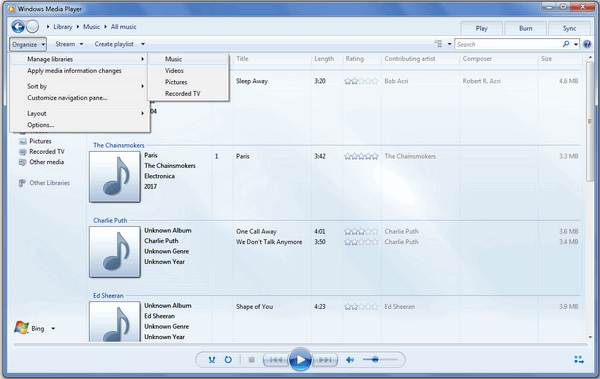Screen dimensions: 600x379
Task: Go to the previous track
Action: click(x=276, y=360)
